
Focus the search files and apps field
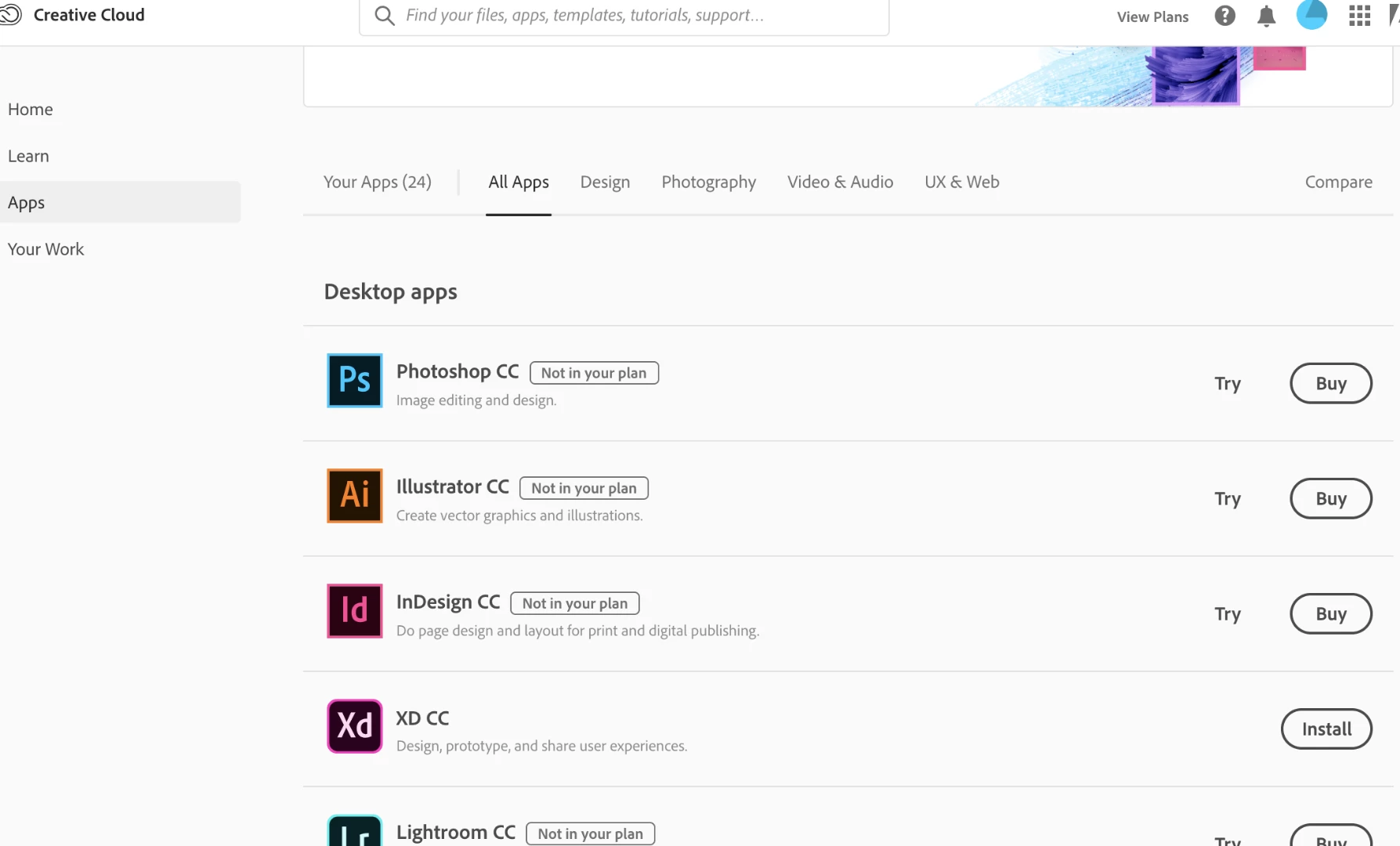624,16
